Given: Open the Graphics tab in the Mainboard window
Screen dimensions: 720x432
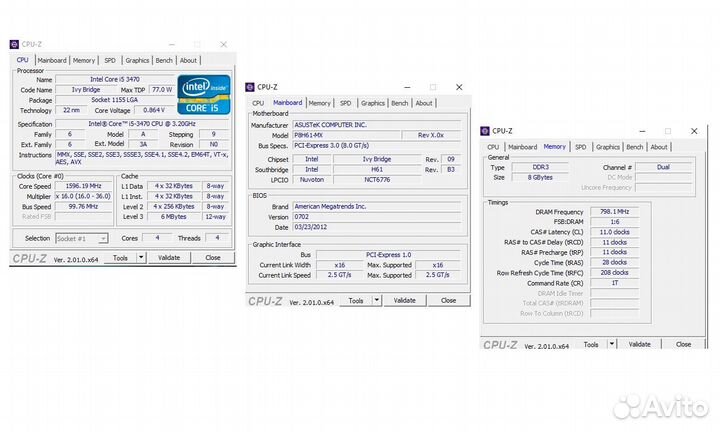Looking at the screenshot, I should pos(373,103).
